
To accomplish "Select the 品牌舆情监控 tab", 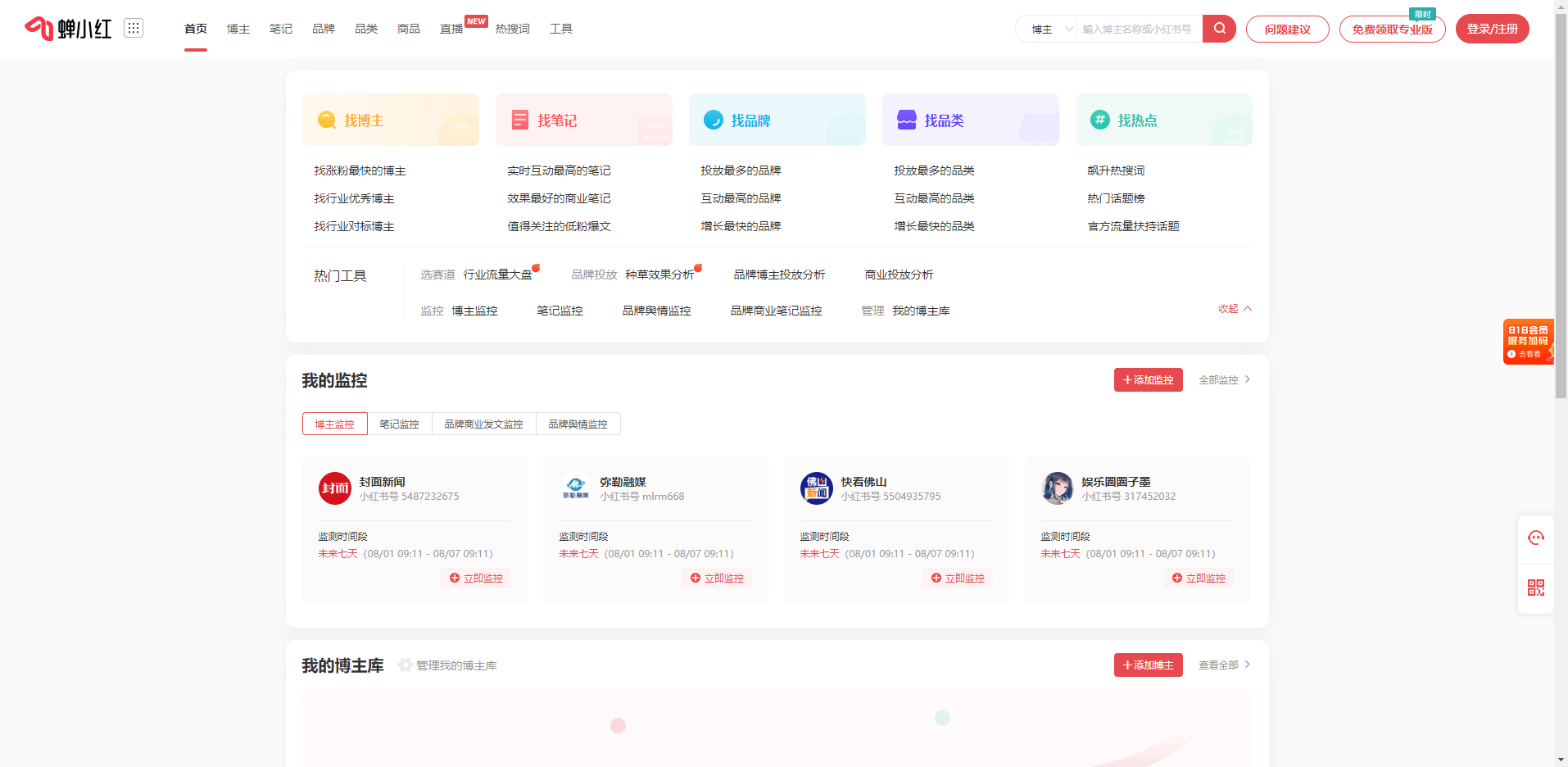I will coord(578,424).
